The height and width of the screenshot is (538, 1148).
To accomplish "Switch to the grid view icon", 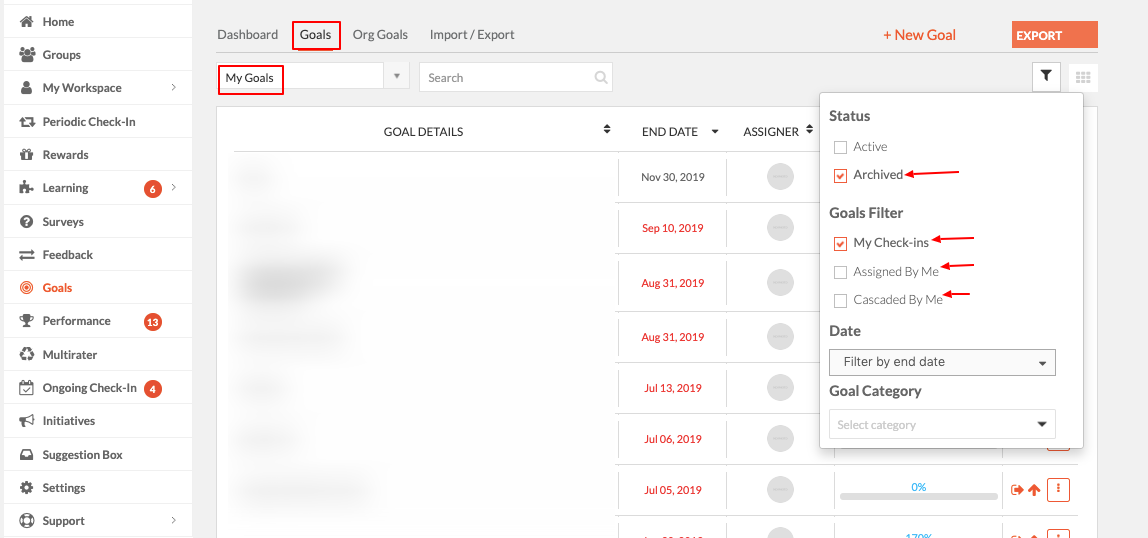I will [1084, 78].
